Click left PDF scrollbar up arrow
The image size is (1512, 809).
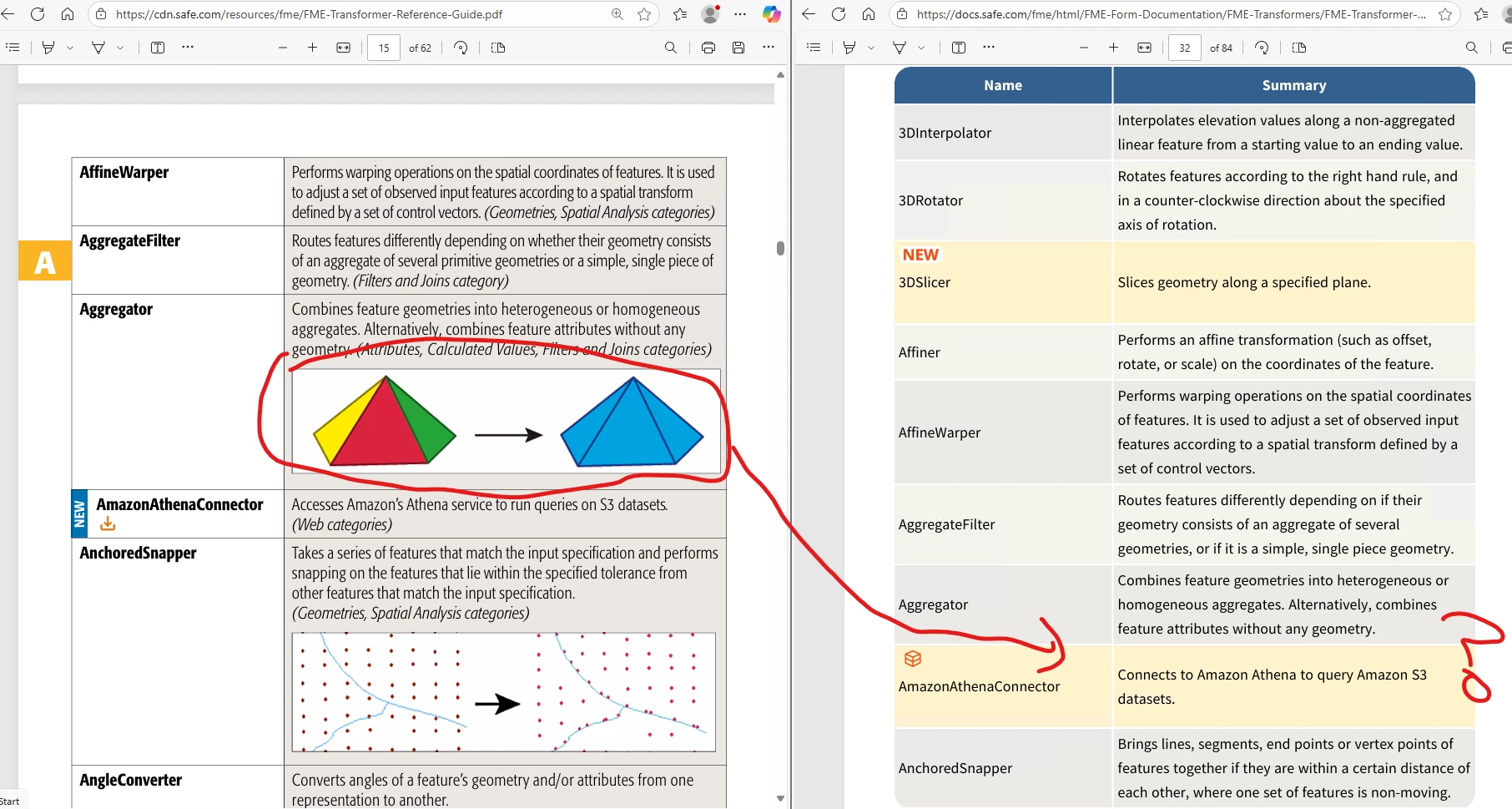[780, 75]
